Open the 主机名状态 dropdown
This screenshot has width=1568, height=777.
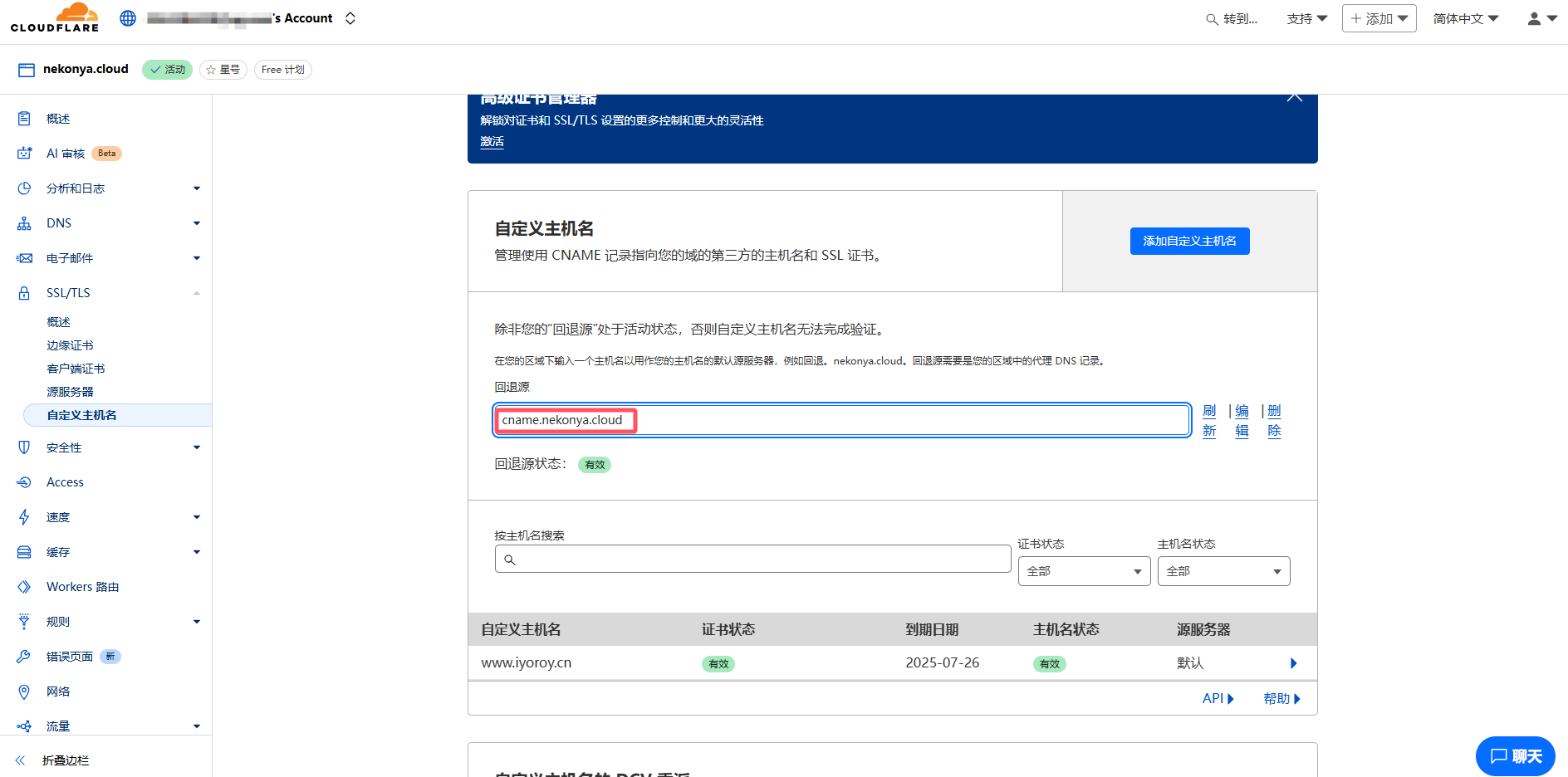click(x=1223, y=571)
